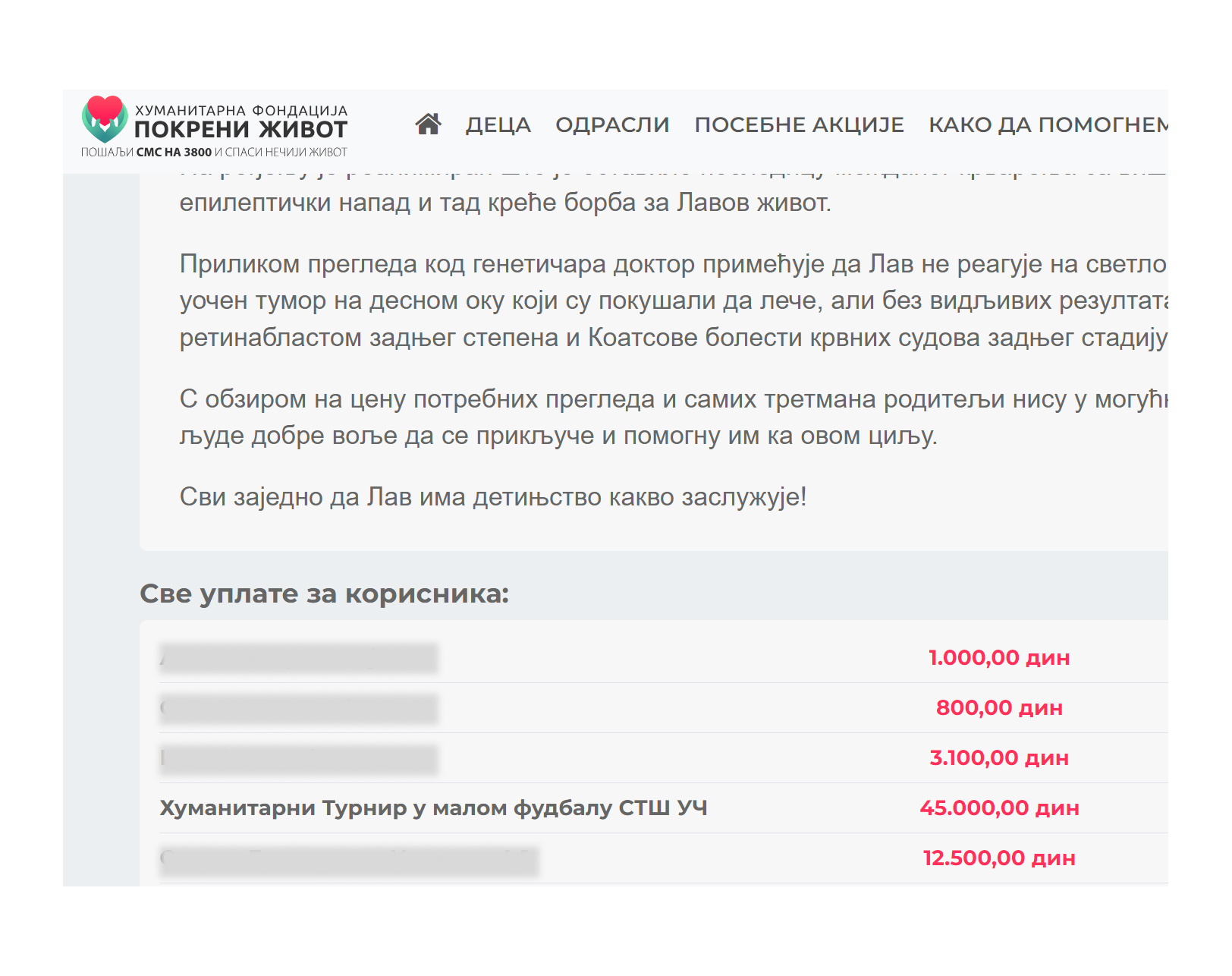This screenshot has width=1232, height=976.
Task: Click the ПОКРЕНИ ЖИВОТ foundation title
Action: (240, 130)
